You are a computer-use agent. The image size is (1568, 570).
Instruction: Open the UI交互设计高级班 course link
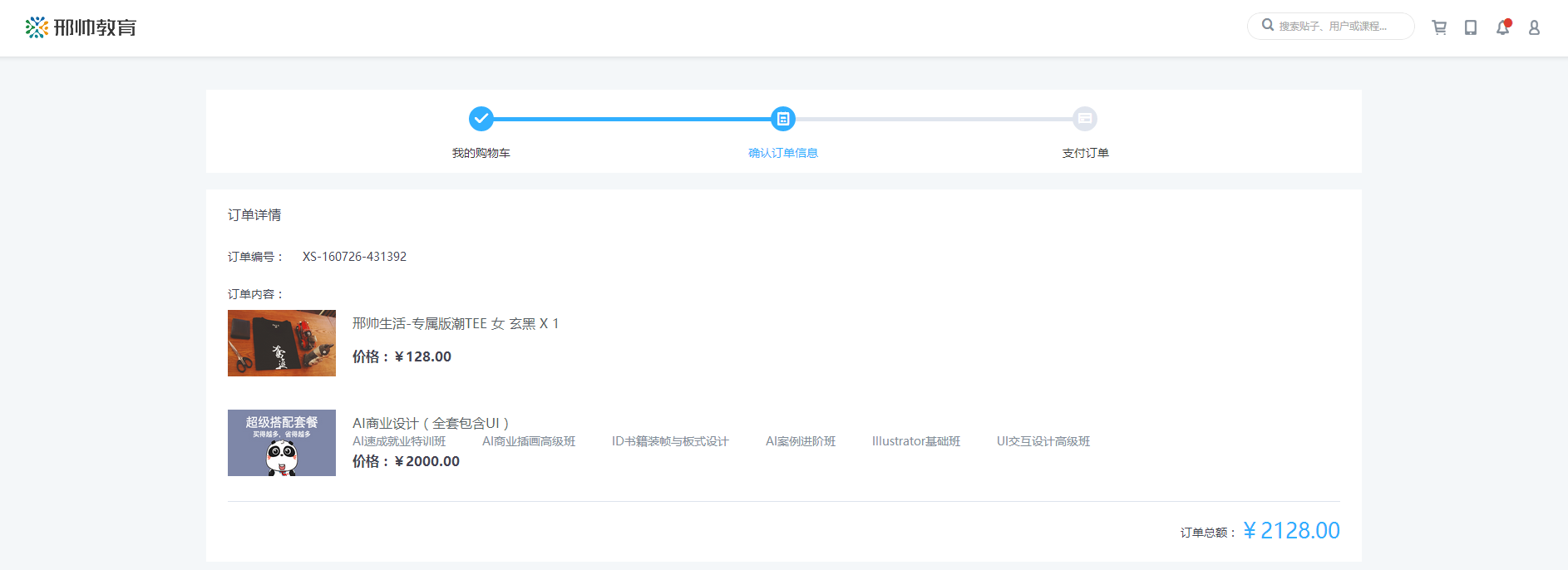point(1043,441)
